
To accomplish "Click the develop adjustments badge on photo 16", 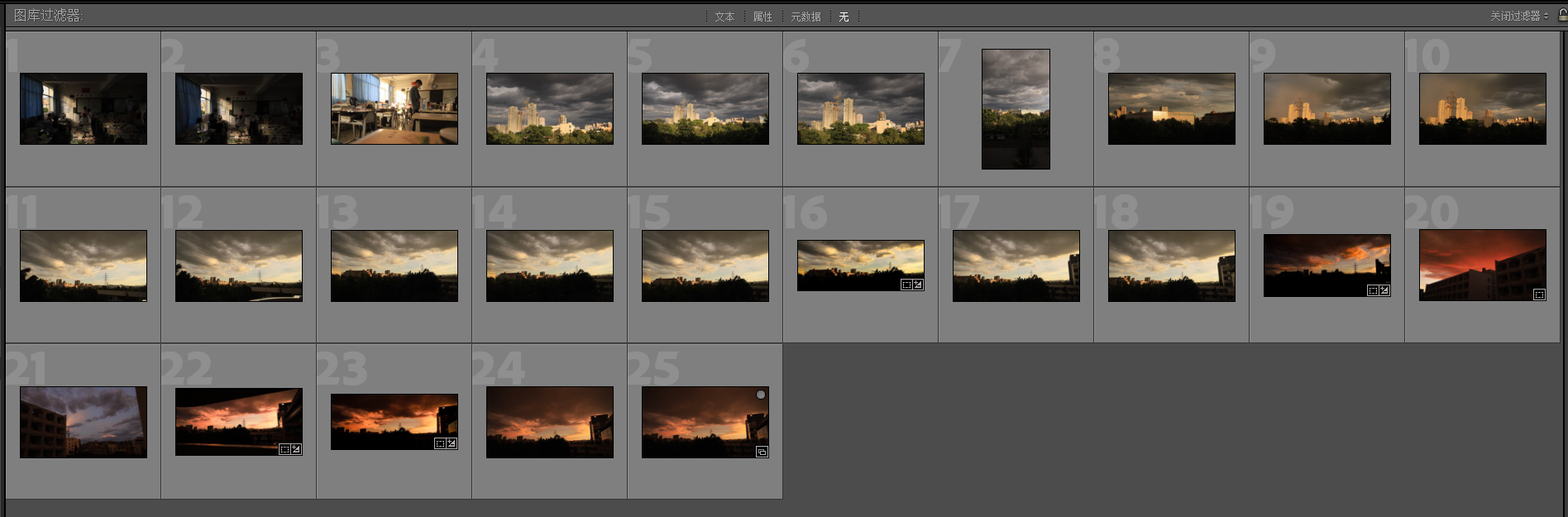I will coord(917,285).
